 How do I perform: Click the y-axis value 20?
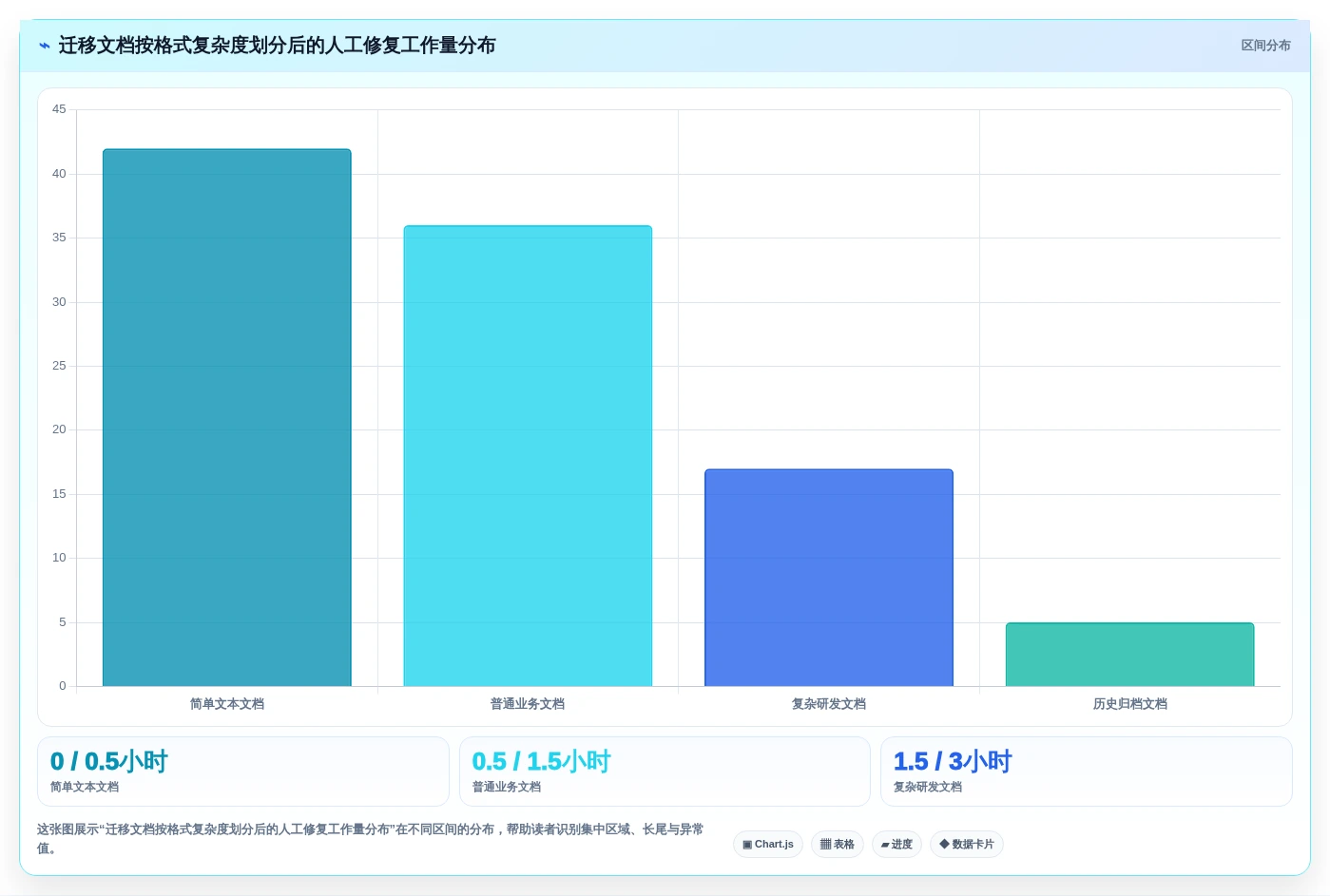tap(59, 429)
